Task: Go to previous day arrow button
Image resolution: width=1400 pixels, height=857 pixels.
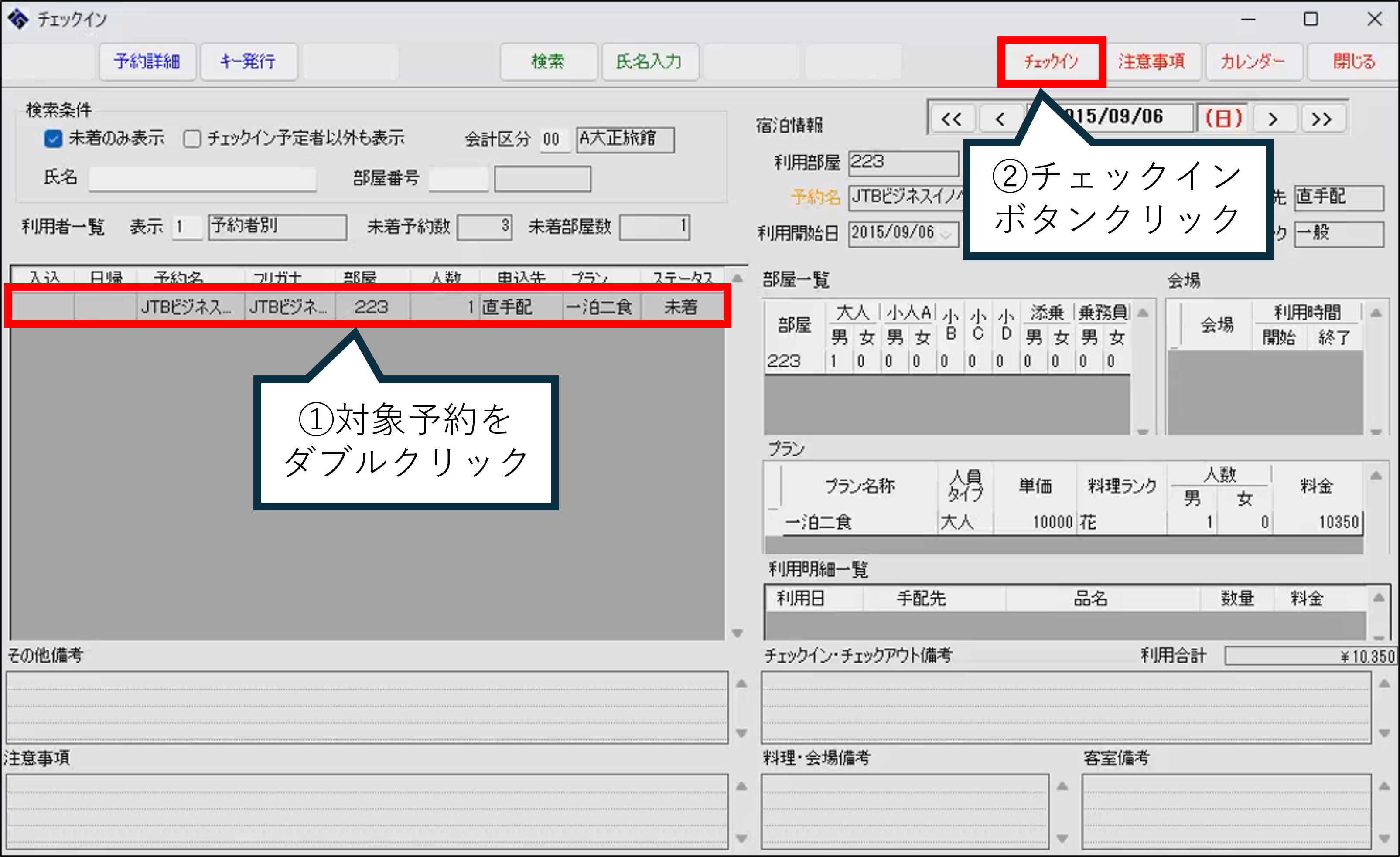Action: click(1000, 119)
